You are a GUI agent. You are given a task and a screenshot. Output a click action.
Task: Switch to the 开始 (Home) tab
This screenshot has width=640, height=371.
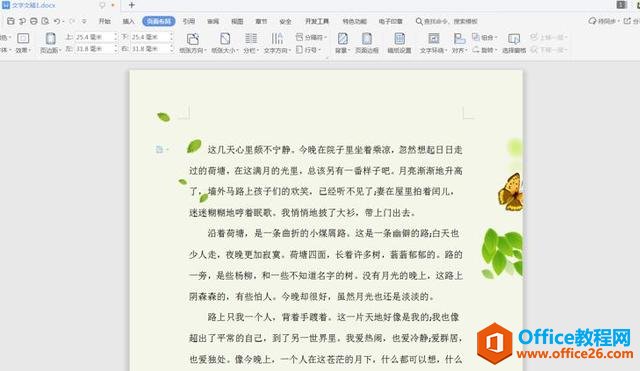(105, 21)
